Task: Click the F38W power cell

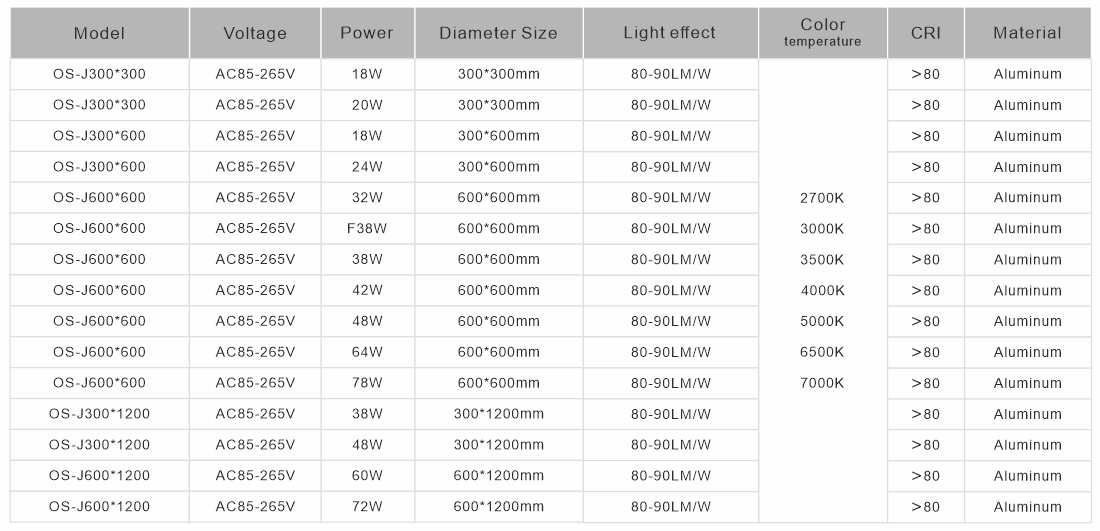Action: 367,229
